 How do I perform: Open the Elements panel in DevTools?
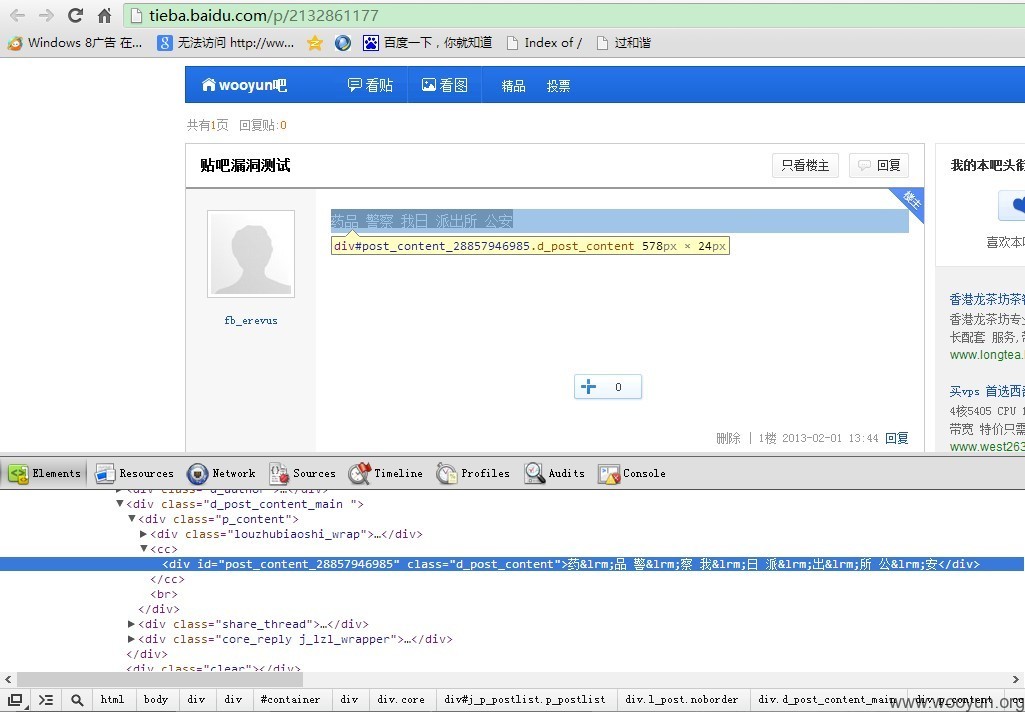click(44, 473)
